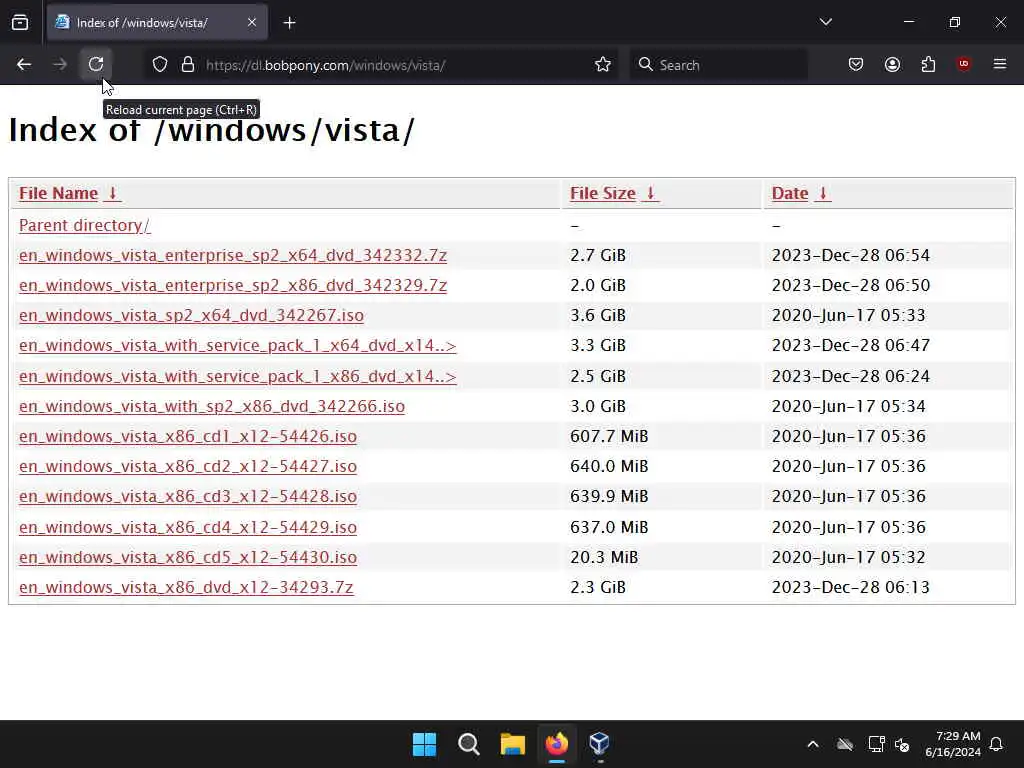1024x768 pixels.
Task: Click the 607.7 MiB size cell
Action: point(609,436)
